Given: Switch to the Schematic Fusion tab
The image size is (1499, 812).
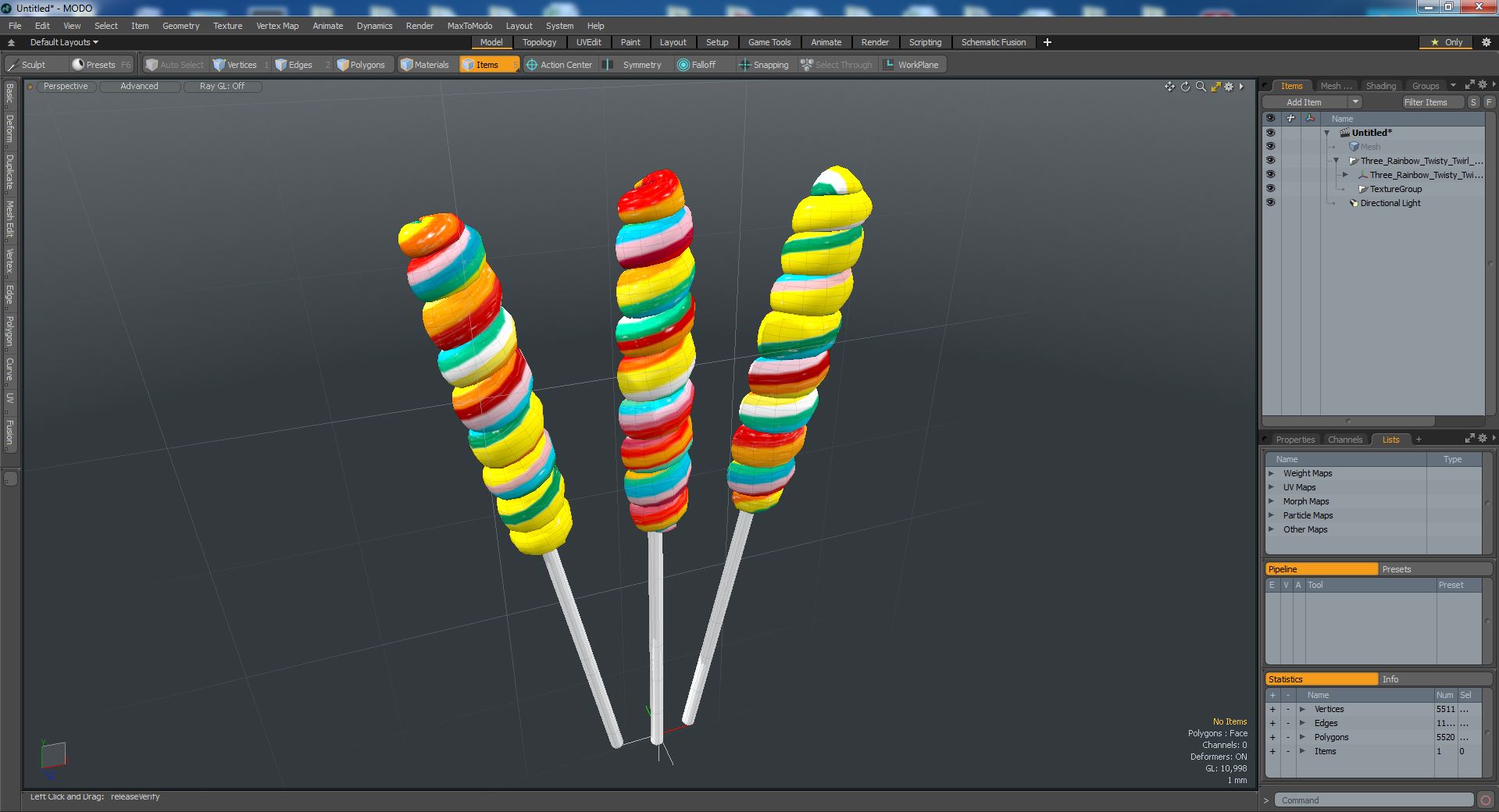Looking at the screenshot, I should [x=993, y=42].
